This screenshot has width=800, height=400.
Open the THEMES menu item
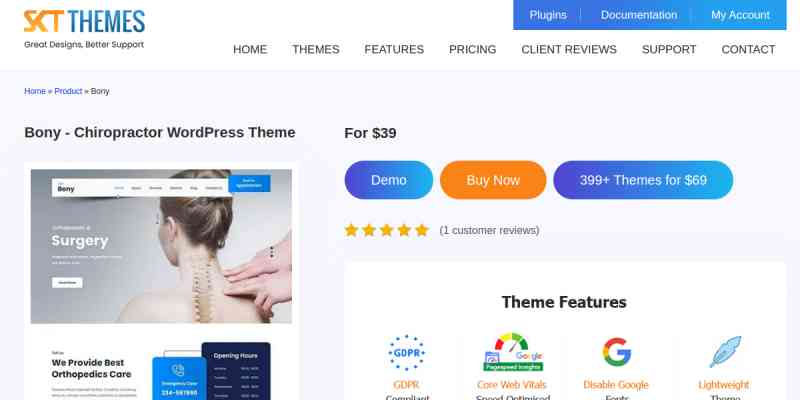pyautogui.click(x=316, y=49)
